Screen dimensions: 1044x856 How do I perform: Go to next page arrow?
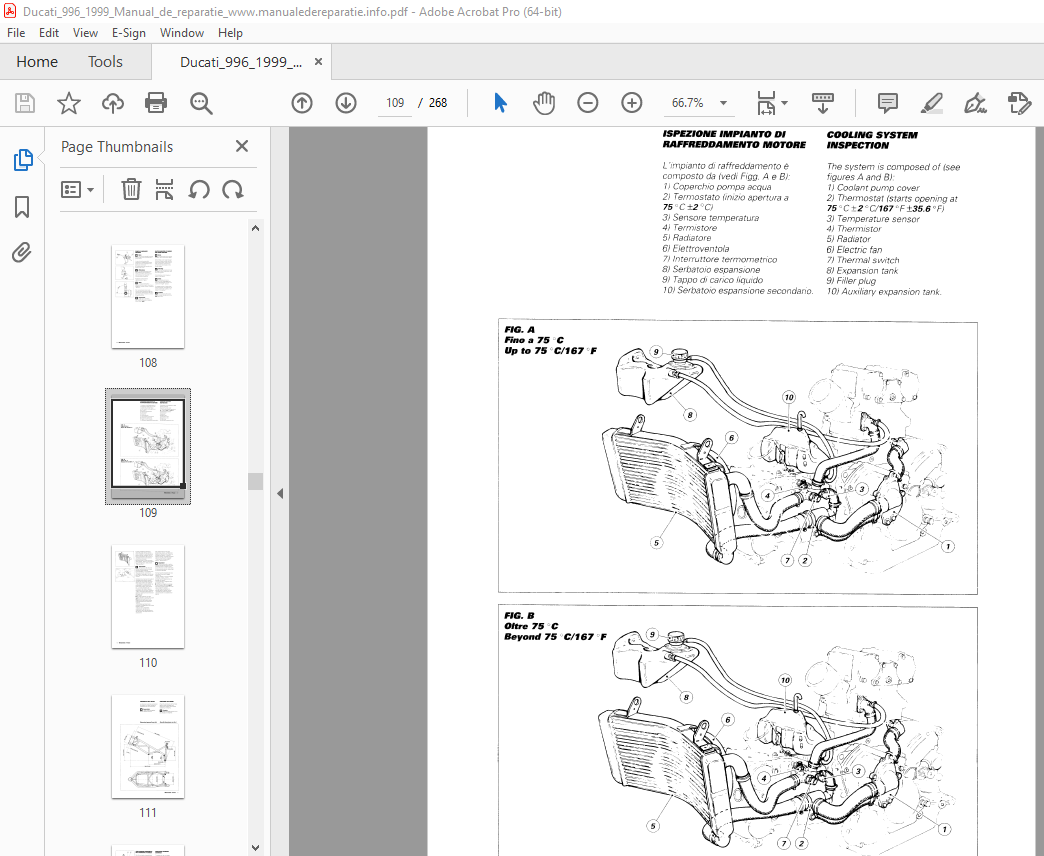click(x=346, y=103)
